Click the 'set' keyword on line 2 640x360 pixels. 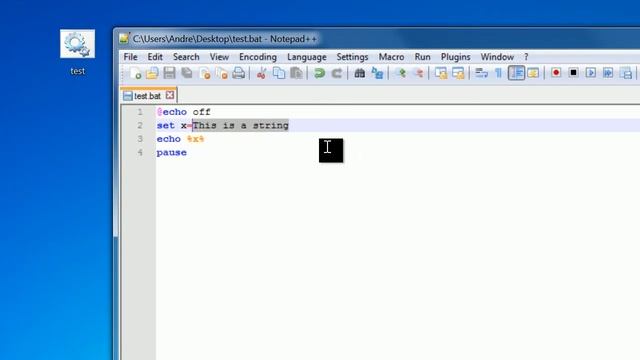(166, 125)
